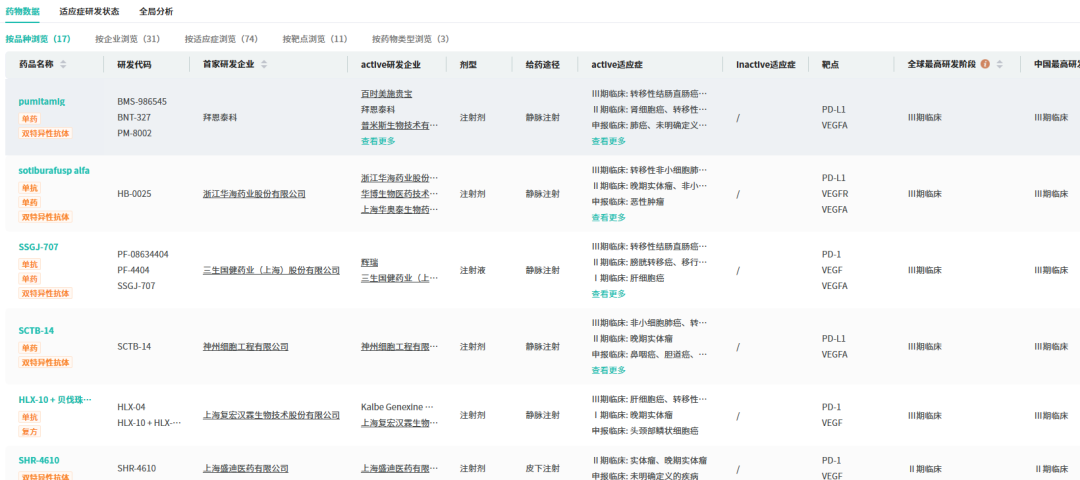Select 按适应症浏览 (74) view

tap(221, 39)
